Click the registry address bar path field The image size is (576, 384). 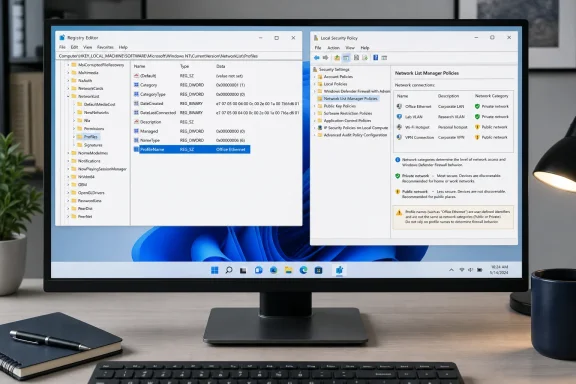tap(179, 56)
